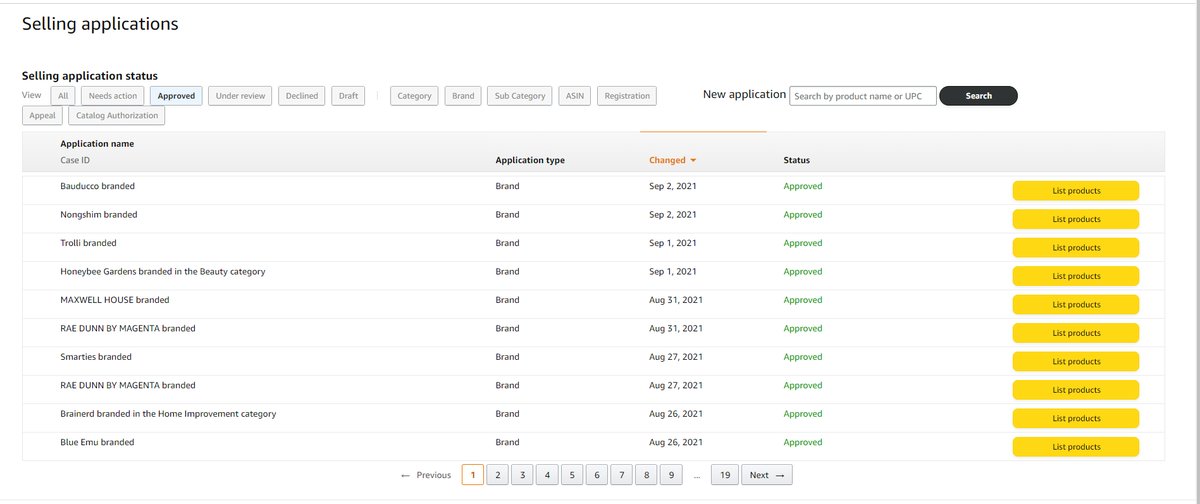Filter by Registration type
Screen dimensions: 1200x504
pos(627,96)
